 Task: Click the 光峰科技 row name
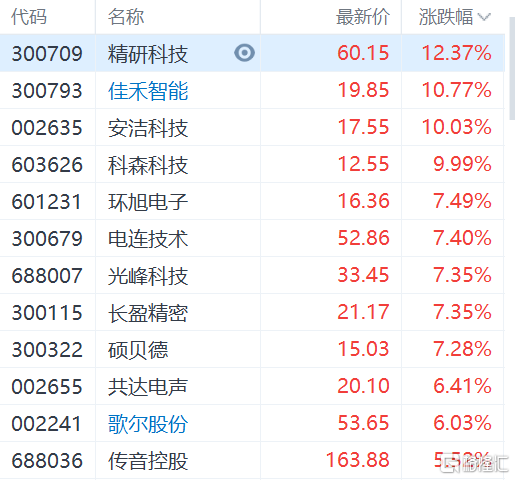pyautogui.click(x=148, y=276)
